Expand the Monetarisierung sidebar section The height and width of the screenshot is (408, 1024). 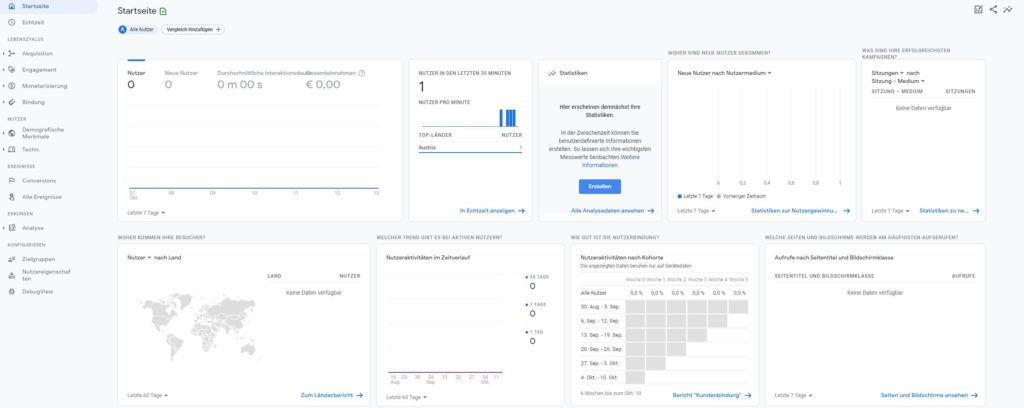pyautogui.click(x=4, y=86)
